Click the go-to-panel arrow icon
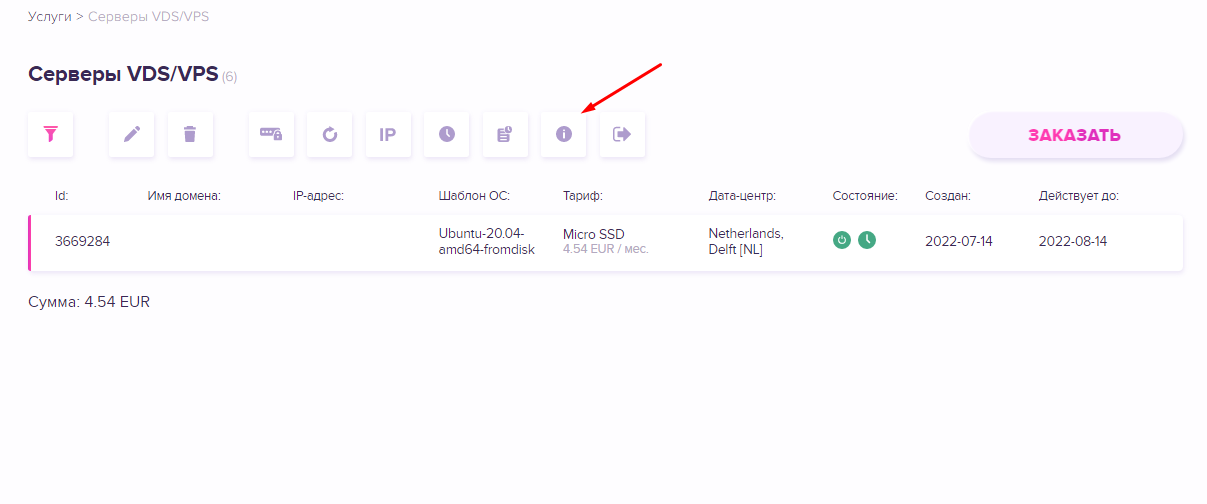This screenshot has width=1207, height=504. 622,135
